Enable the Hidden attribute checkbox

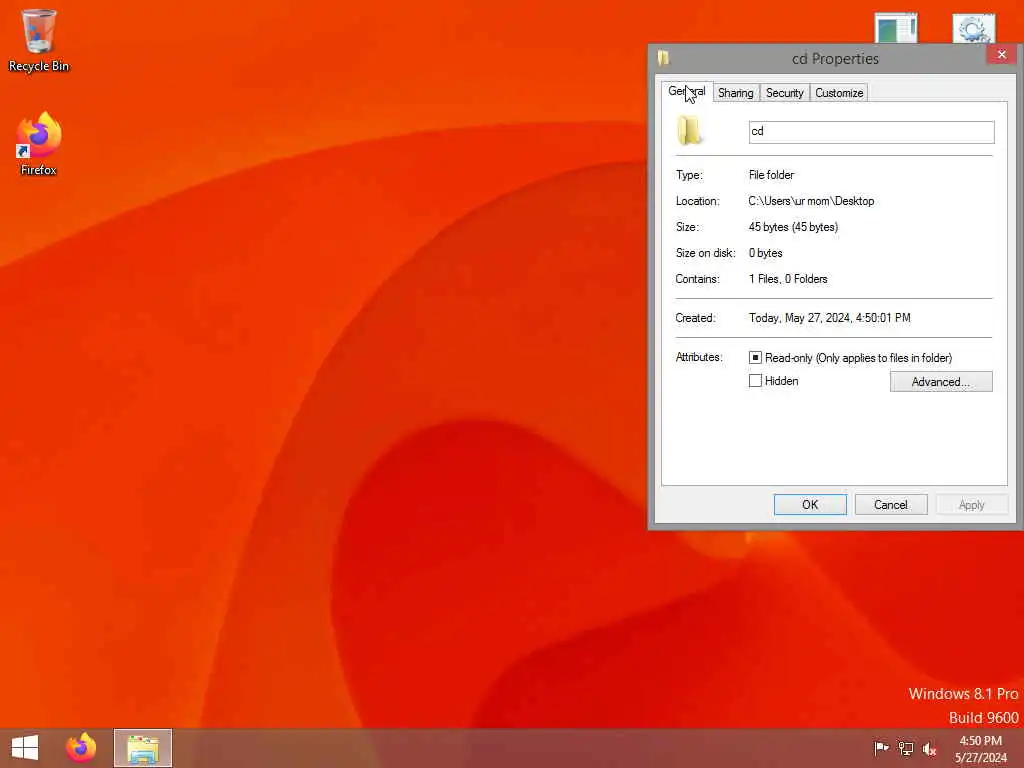click(755, 380)
